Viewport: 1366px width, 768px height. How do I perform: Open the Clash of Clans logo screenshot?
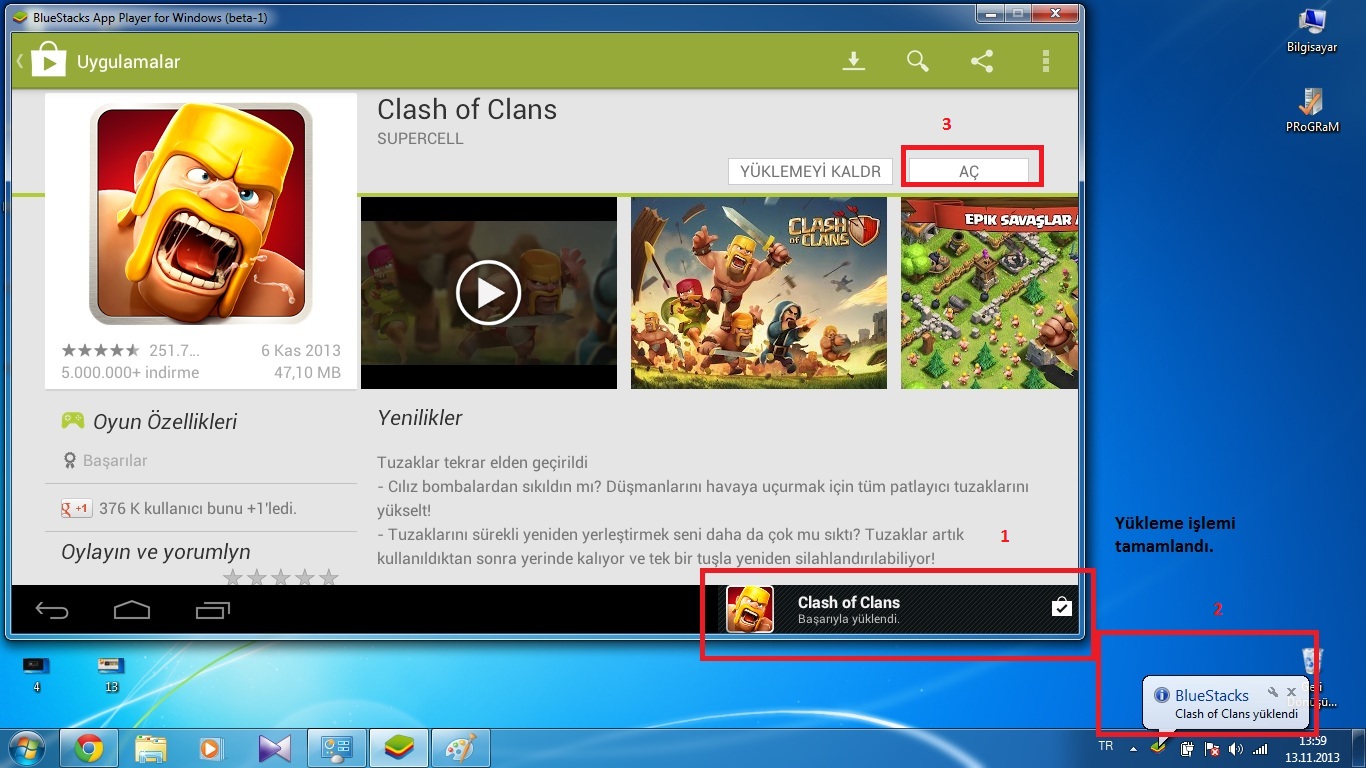click(759, 293)
